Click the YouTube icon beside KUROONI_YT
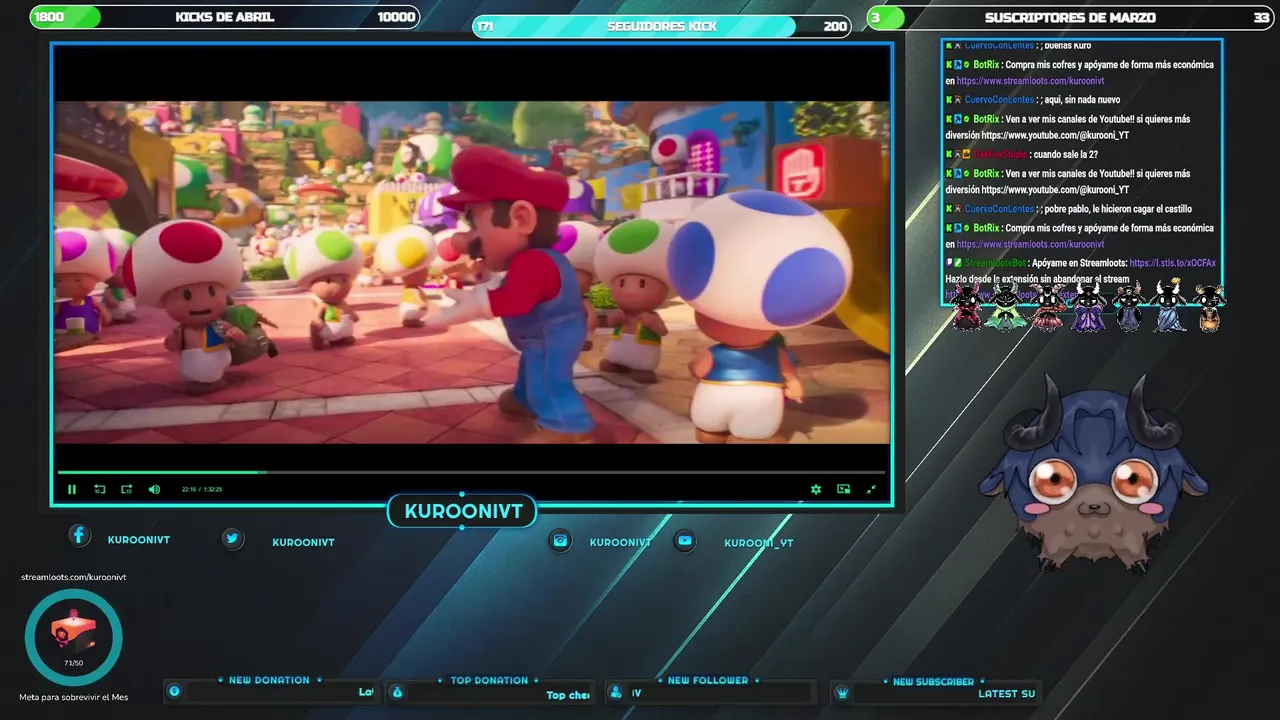Viewport: 1280px width, 720px height. 684,540
